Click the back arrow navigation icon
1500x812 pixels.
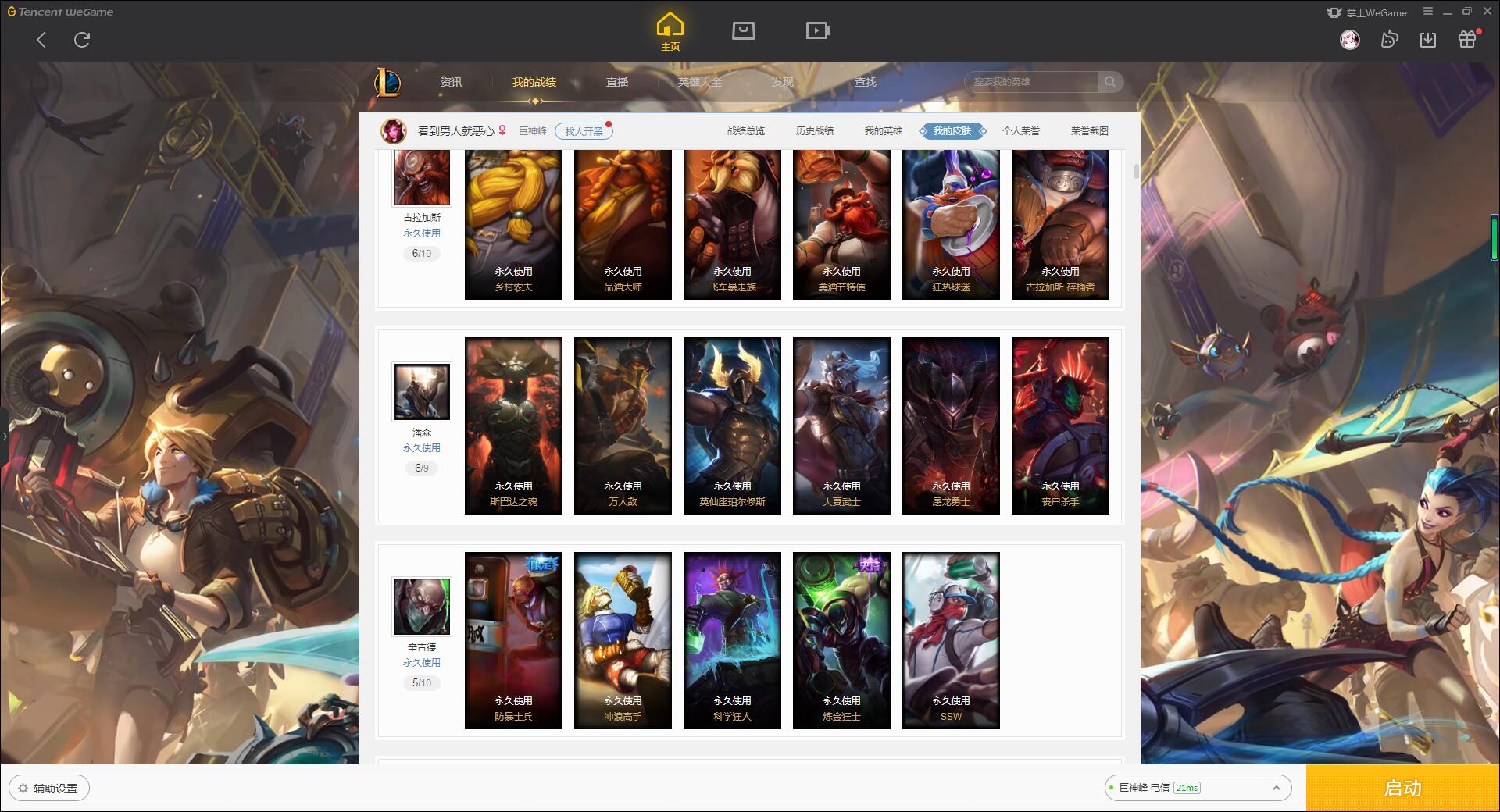point(41,40)
